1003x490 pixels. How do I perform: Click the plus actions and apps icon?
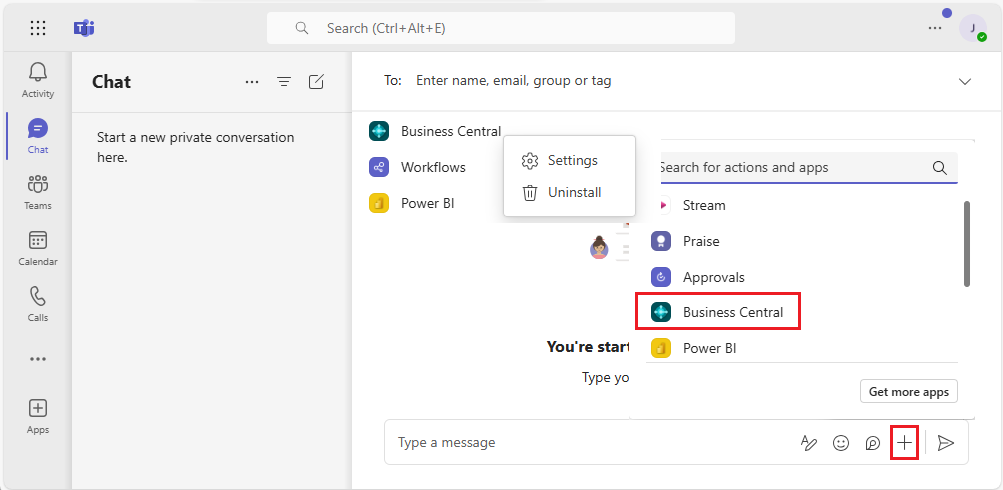click(x=904, y=442)
